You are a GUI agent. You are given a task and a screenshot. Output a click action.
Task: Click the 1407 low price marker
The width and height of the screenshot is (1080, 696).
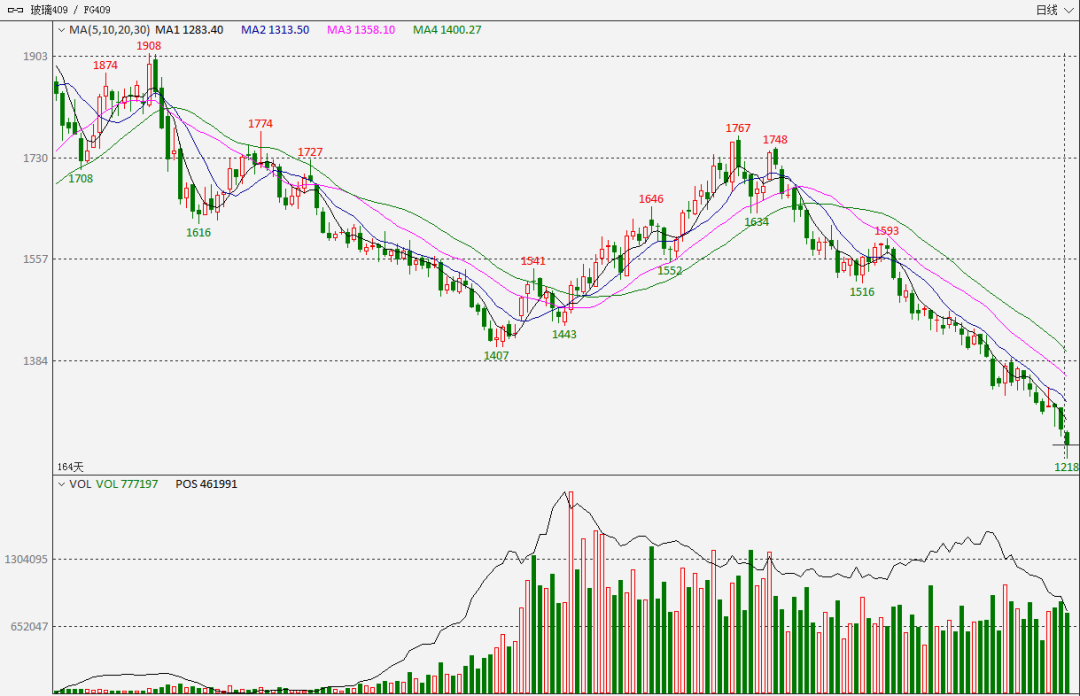(496, 356)
